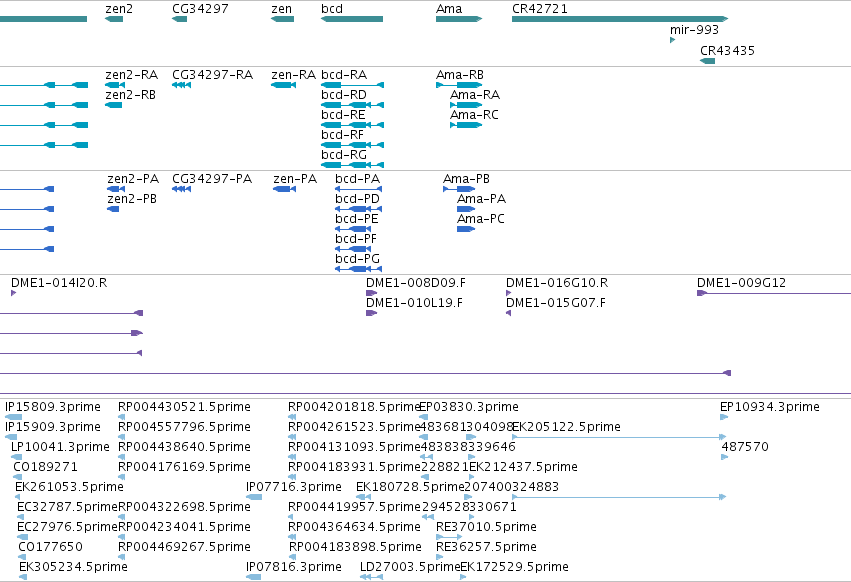Select protein zen2-PB
This screenshot has height=582, width=851.
[x=113, y=209]
